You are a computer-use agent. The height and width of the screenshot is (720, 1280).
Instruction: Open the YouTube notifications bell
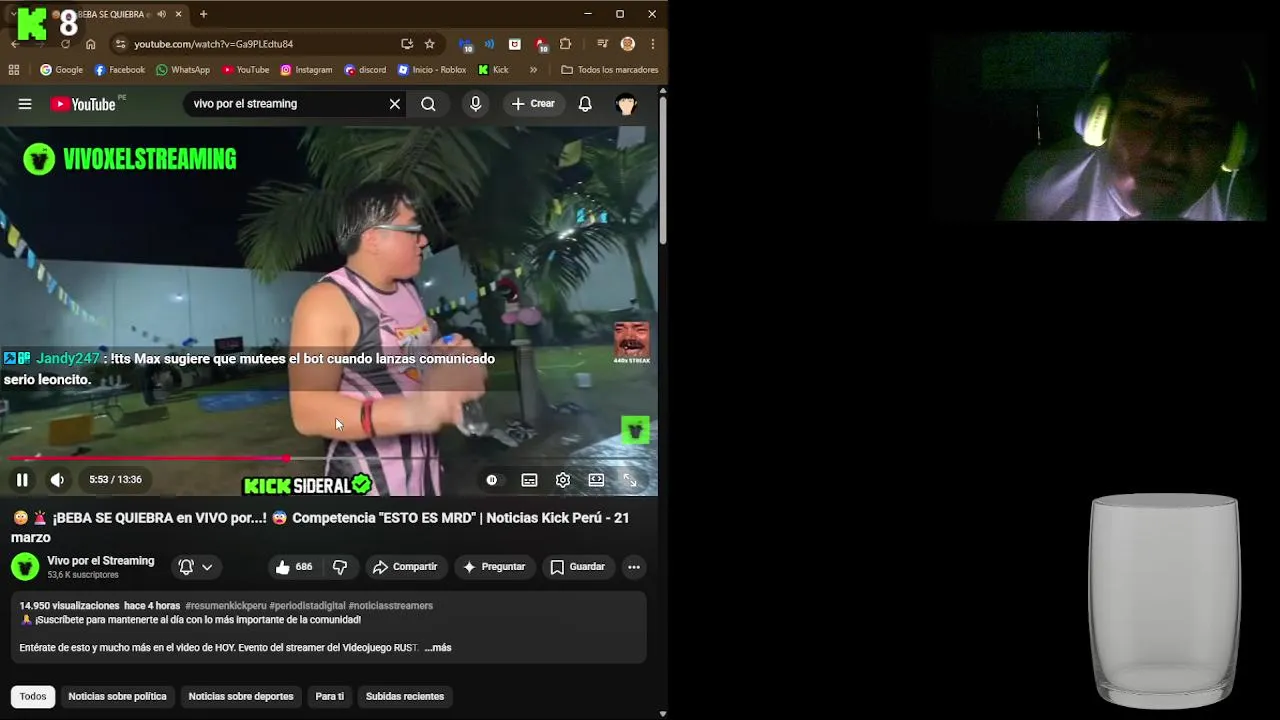585,104
